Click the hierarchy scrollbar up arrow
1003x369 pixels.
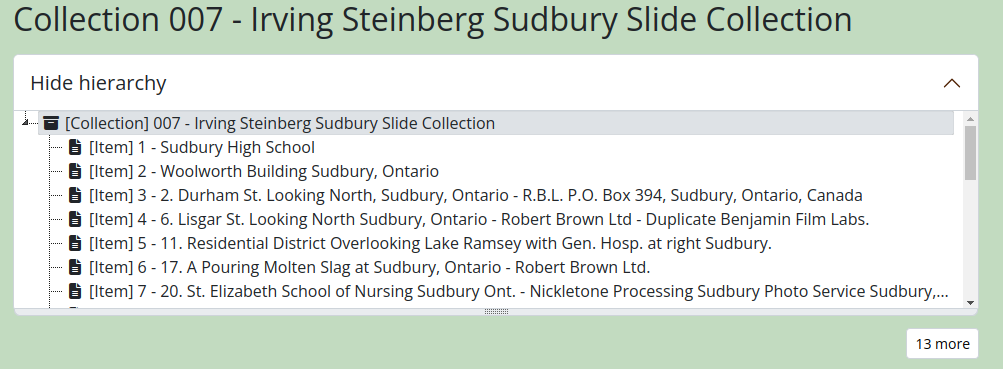tap(970, 119)
